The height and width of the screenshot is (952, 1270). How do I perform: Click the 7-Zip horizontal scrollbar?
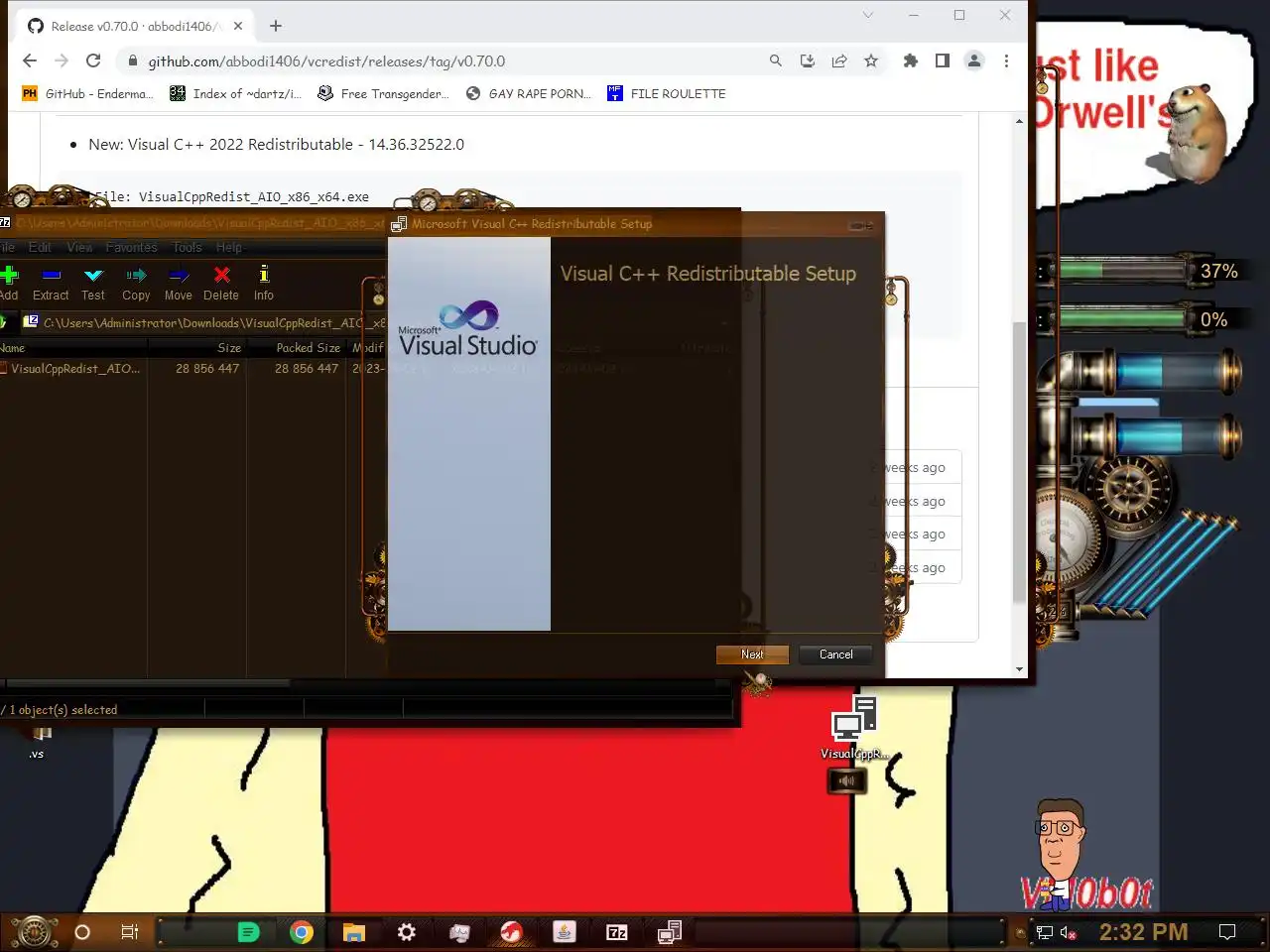click(x=147, y=683)
